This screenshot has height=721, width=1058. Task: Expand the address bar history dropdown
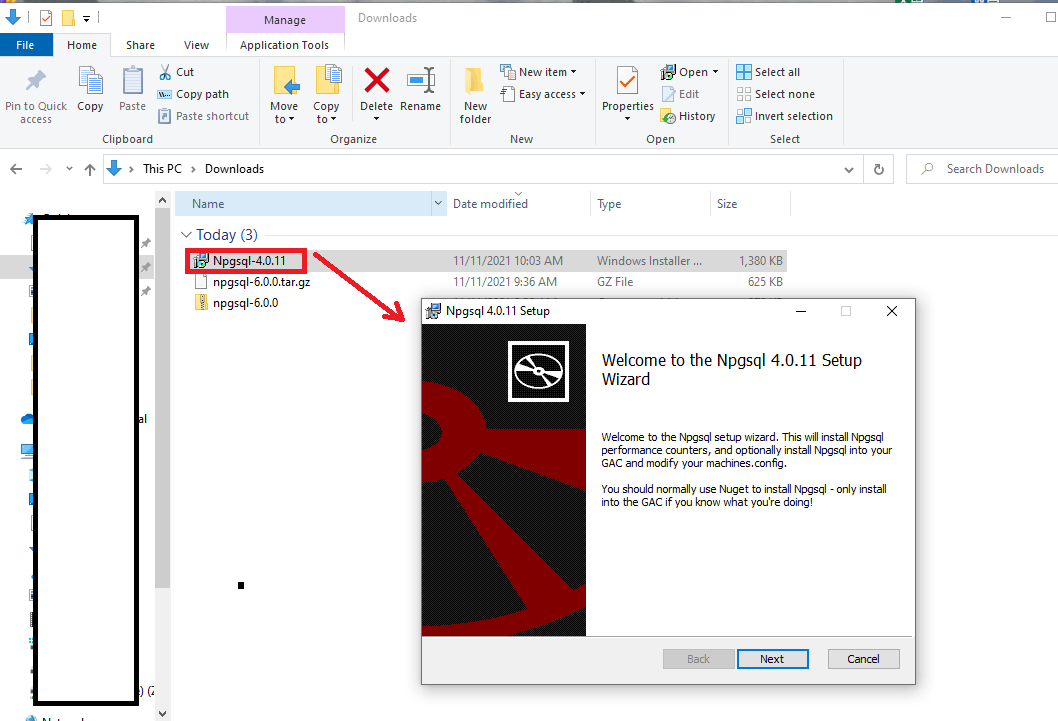pyautogui.click(x=849, y=169)
